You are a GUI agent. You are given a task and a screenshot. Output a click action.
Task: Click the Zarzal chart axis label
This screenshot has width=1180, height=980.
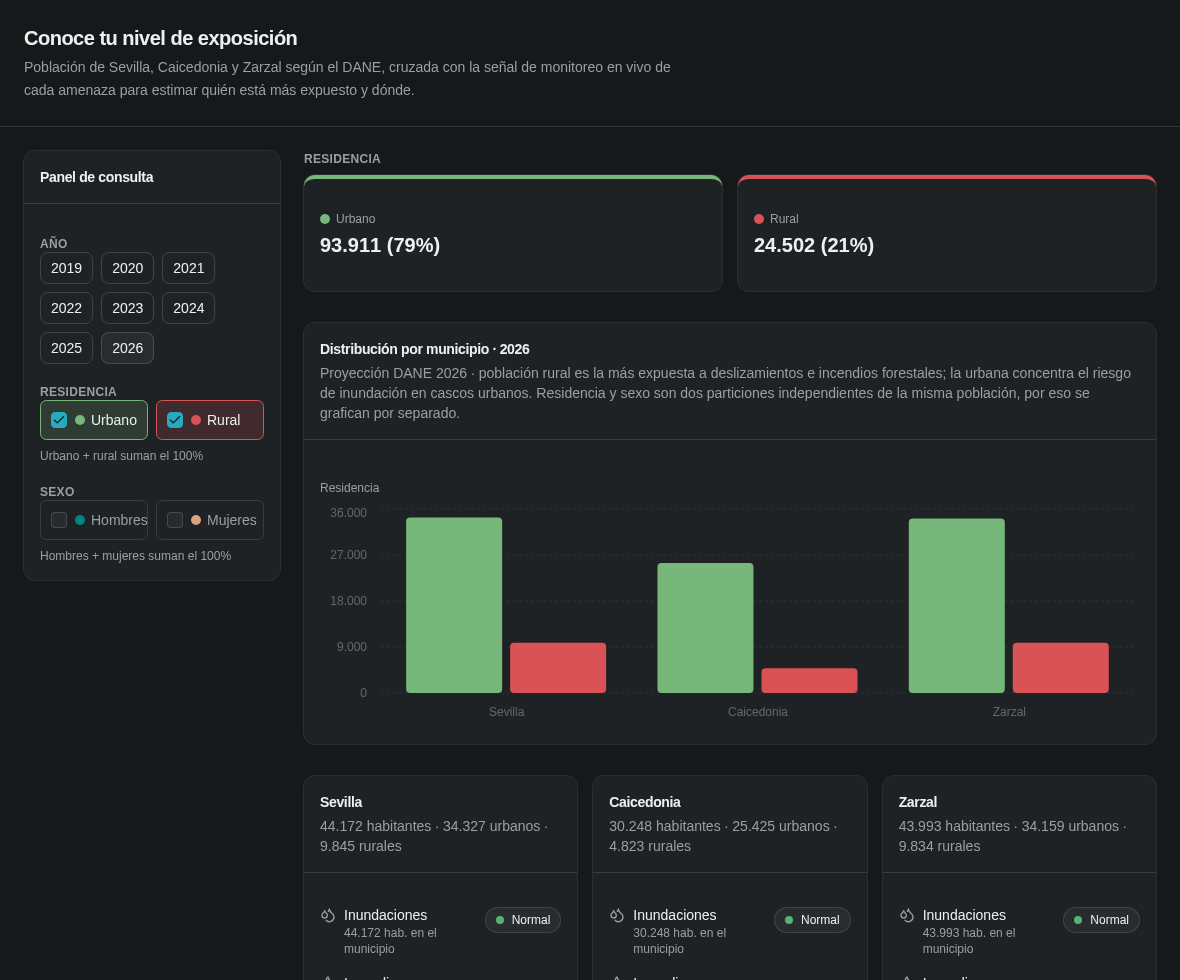[1009, 712]
